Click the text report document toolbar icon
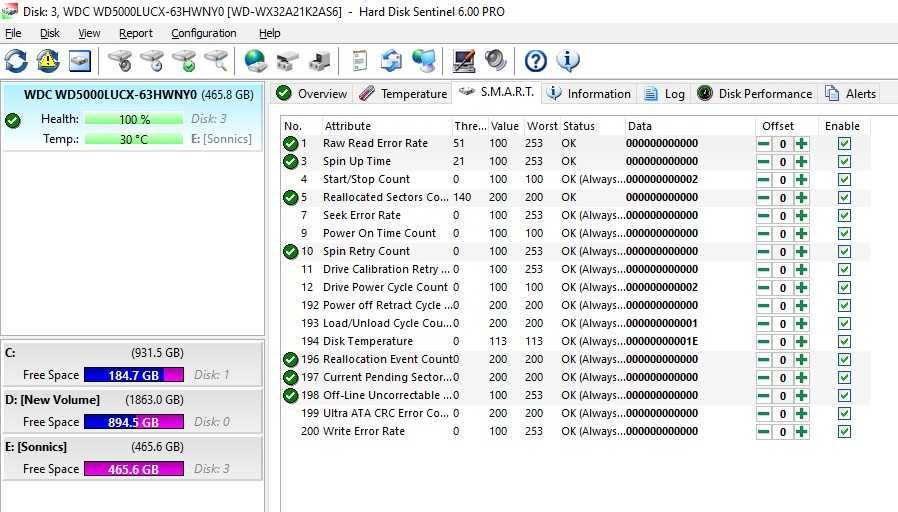 360,61
